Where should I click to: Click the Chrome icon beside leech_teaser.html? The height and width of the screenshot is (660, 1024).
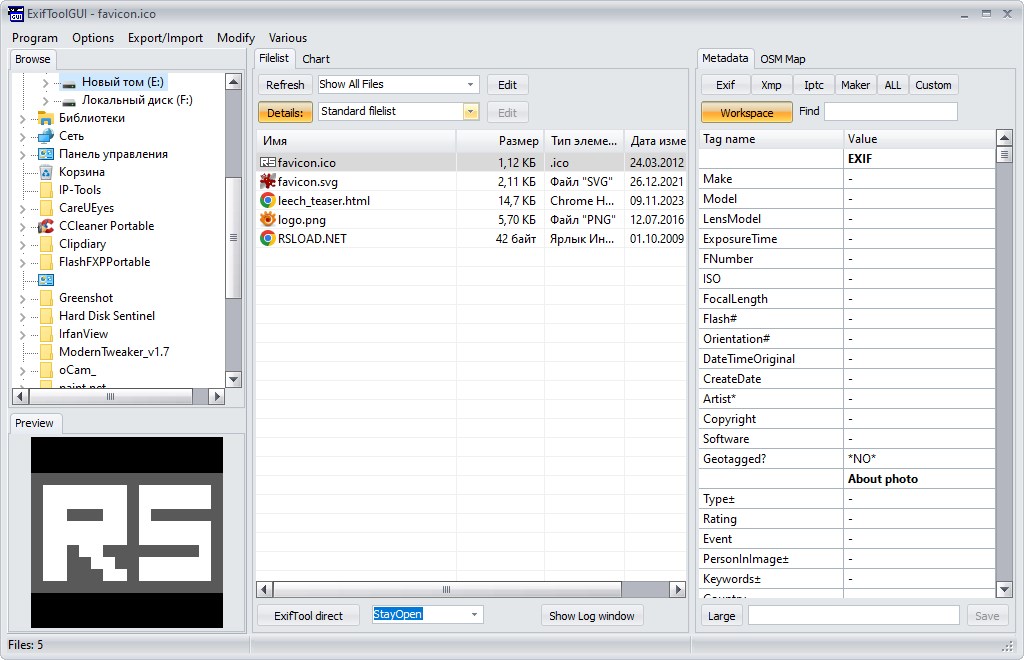pyautogui.click(x=268, y=200)
